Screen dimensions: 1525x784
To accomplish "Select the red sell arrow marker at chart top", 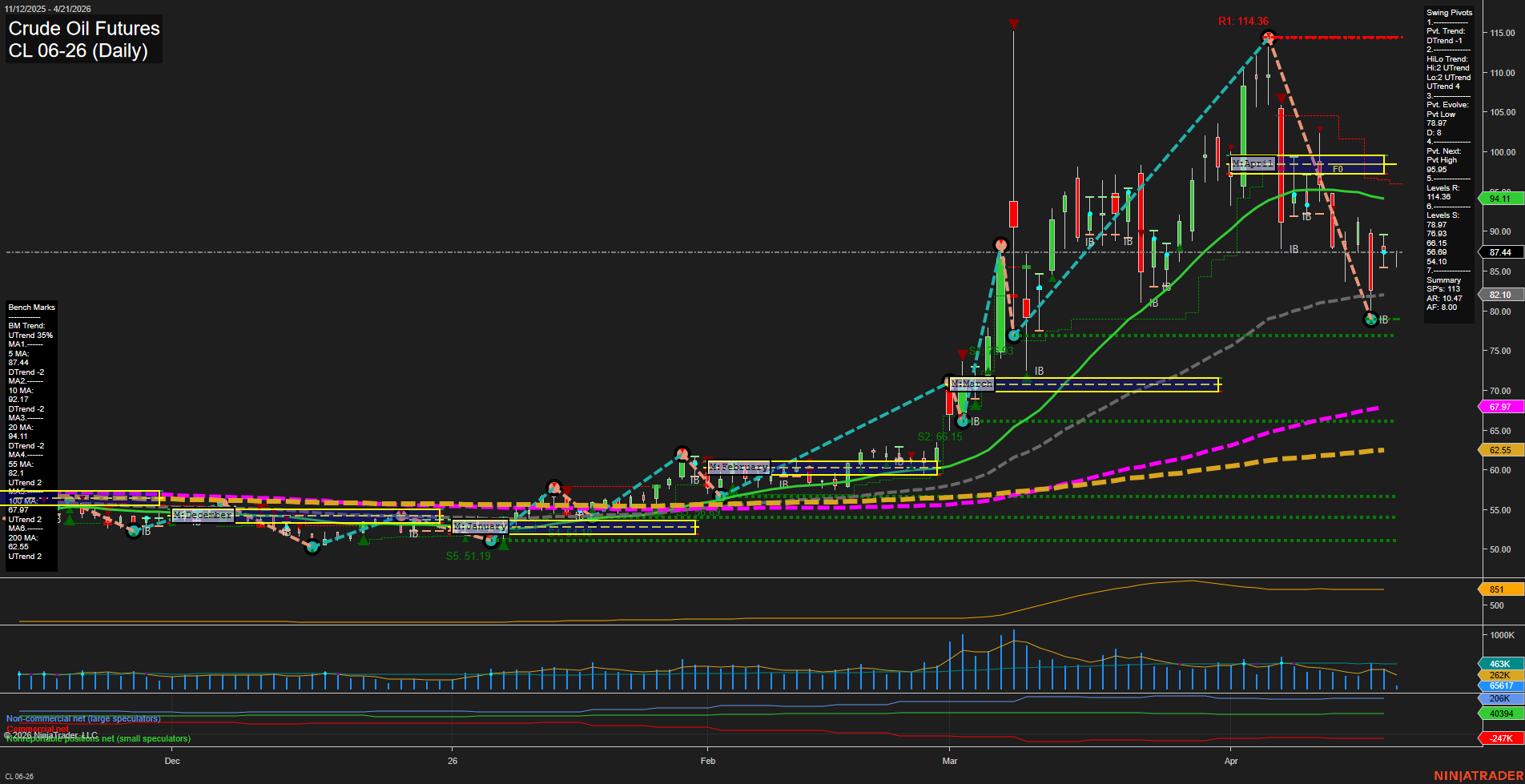I will [x=1014, y=24].
